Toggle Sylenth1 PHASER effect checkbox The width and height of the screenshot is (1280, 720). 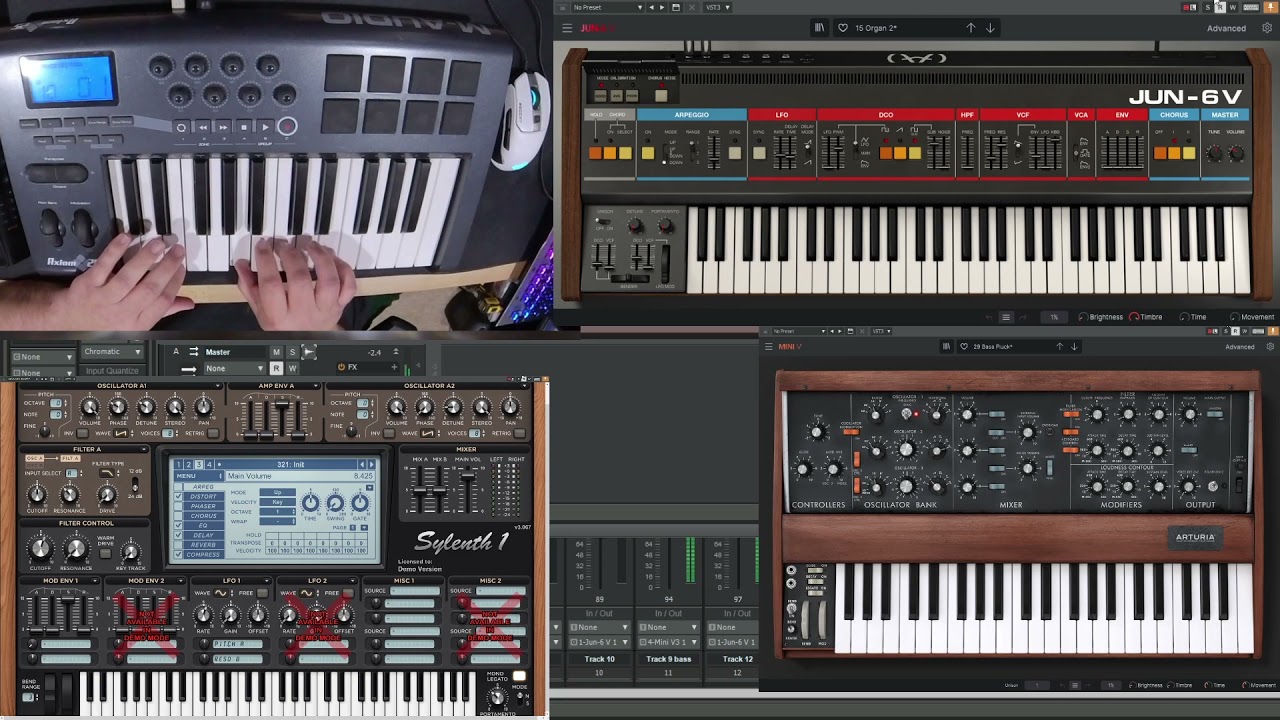tap(179, 506)
